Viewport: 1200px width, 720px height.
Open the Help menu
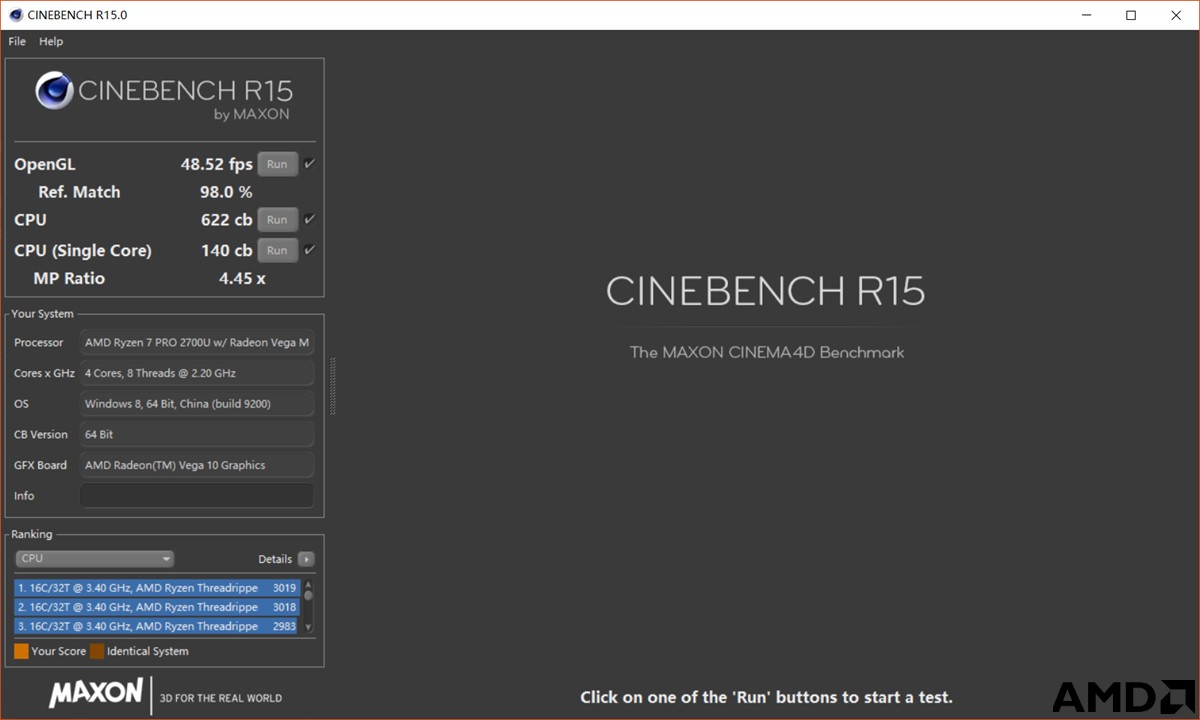tap(51, 41)
